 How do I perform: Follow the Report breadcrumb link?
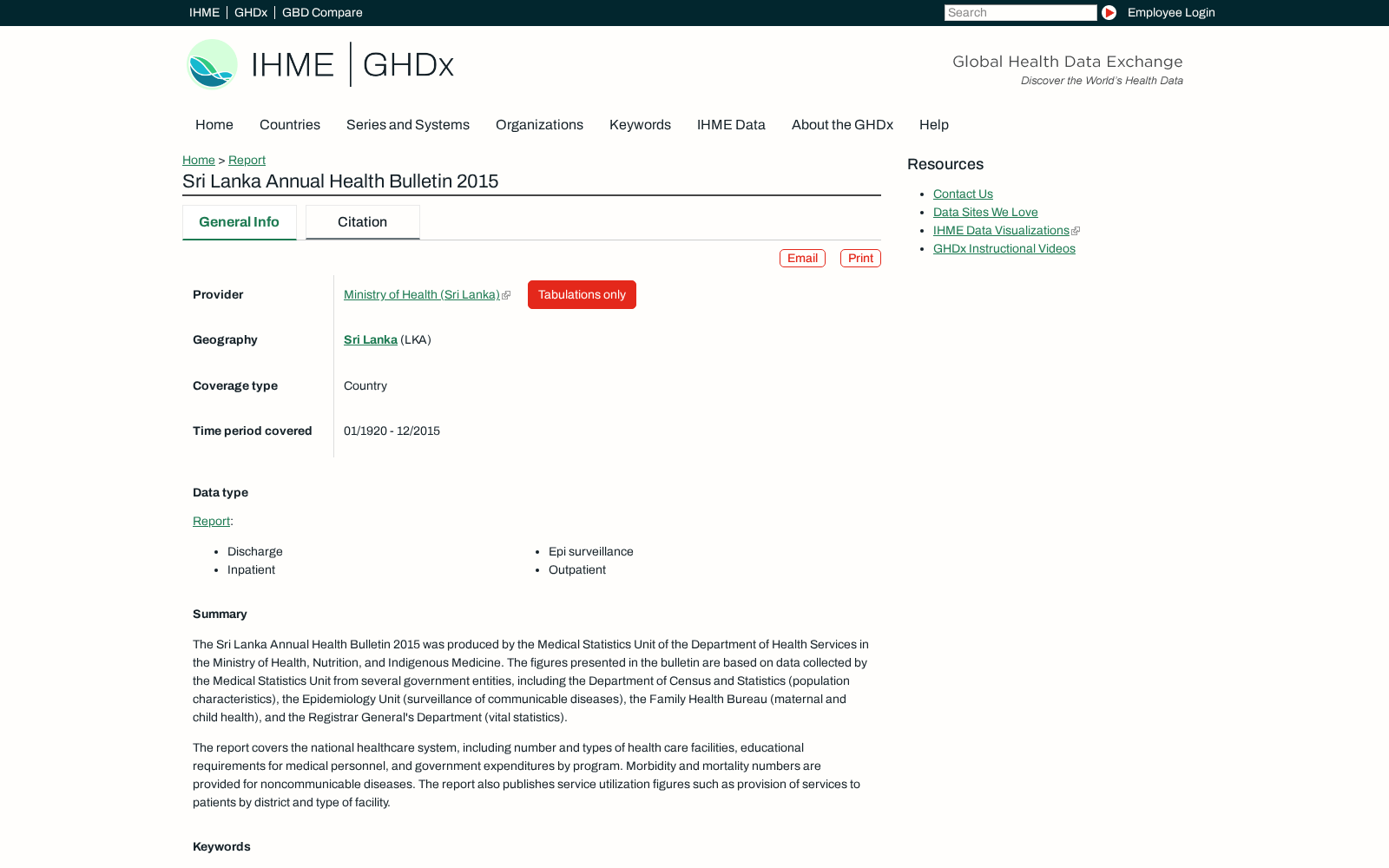pyautogui.click(x=247, y=160)
